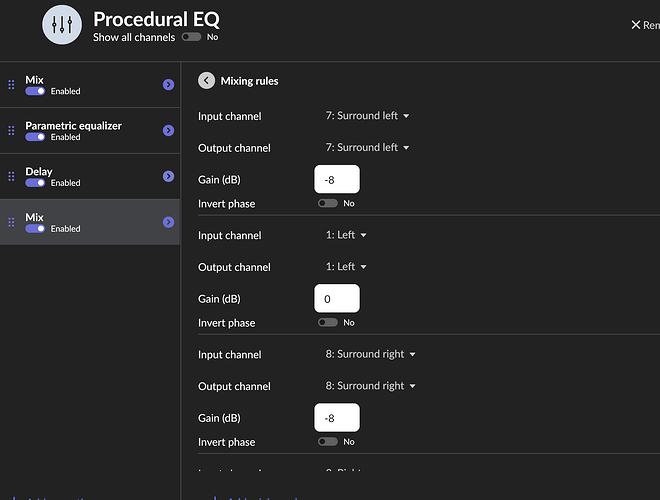660x500 pixels.
Task: Click the Procedural EQ sliders icon
Action: (x=62, y=25)
